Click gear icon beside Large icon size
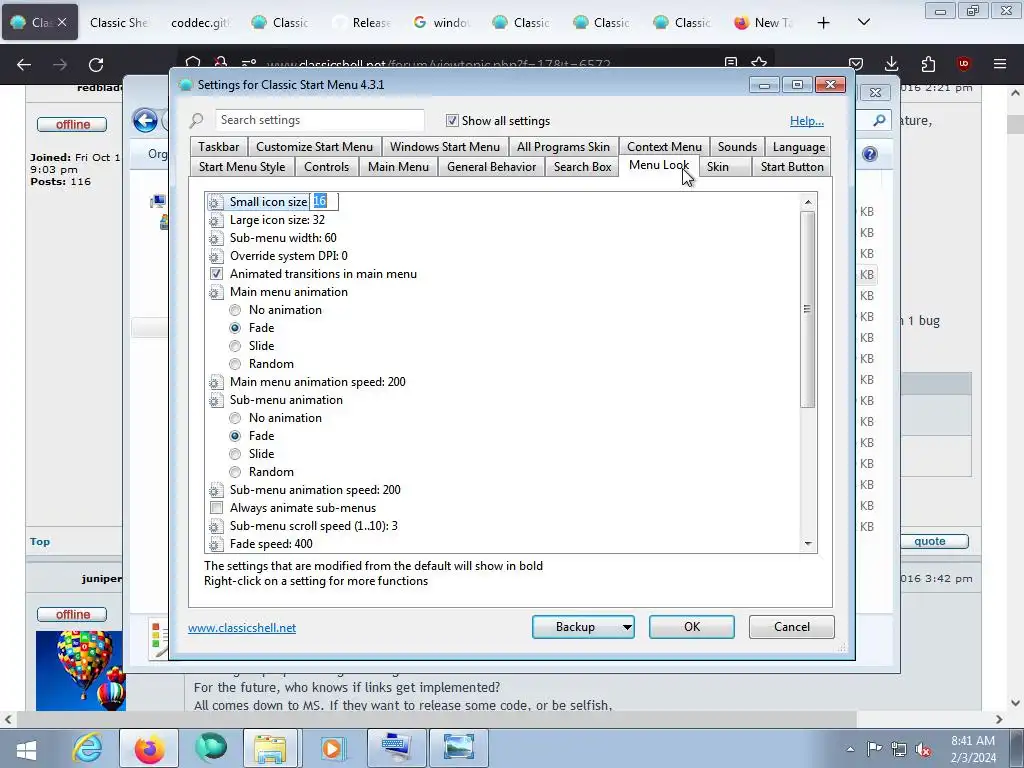The height and width of the screenshot is (768, 1024). [216, 220]
